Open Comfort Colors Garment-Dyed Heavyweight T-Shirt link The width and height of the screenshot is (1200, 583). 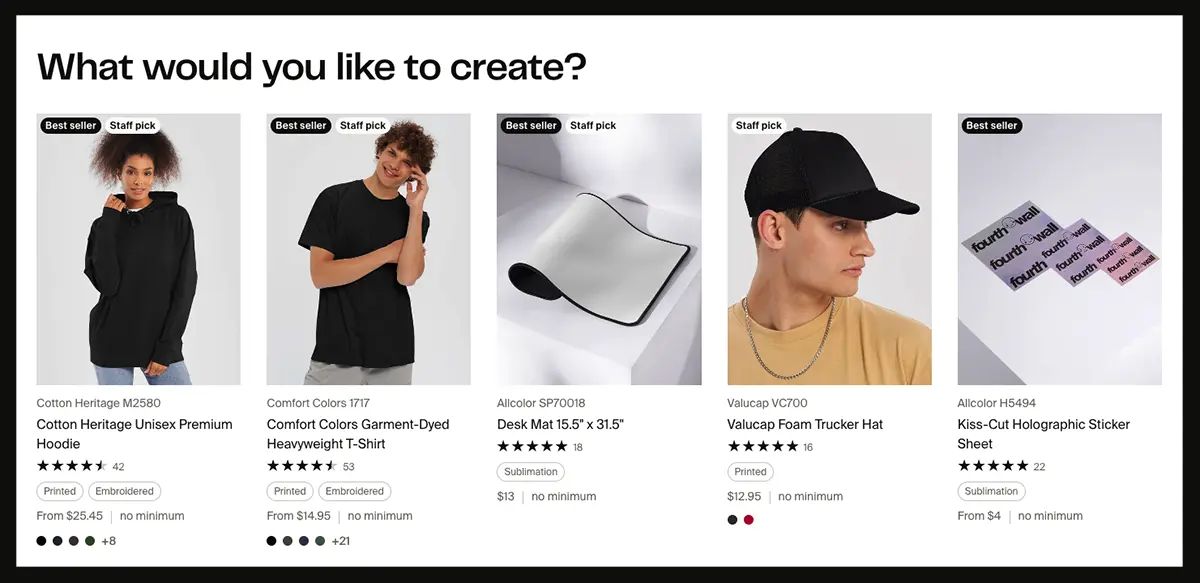358,434
